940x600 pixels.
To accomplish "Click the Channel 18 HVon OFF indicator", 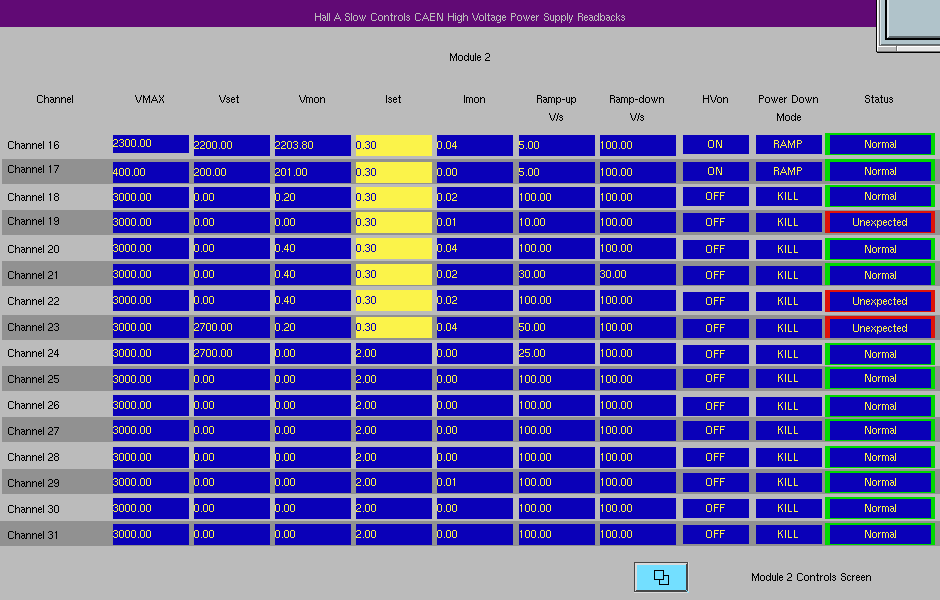I will pos(715,197).
